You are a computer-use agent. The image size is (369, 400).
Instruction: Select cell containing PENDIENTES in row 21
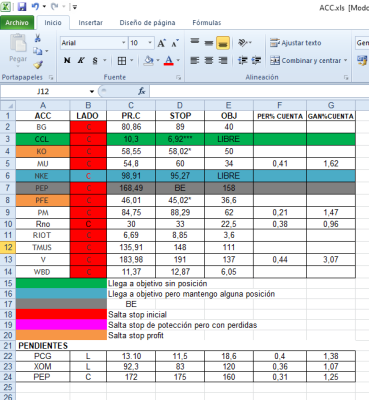click(43, 346)
